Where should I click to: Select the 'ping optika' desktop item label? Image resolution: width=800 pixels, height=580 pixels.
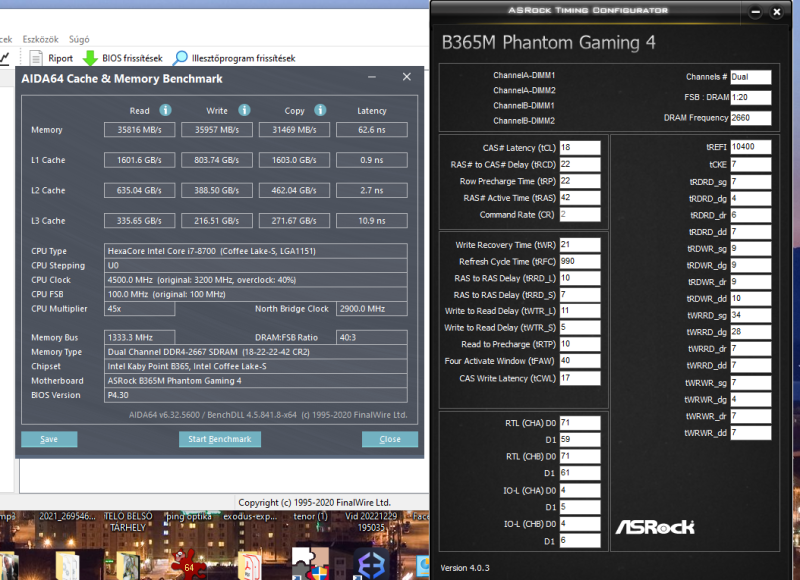tap(189, 516)
